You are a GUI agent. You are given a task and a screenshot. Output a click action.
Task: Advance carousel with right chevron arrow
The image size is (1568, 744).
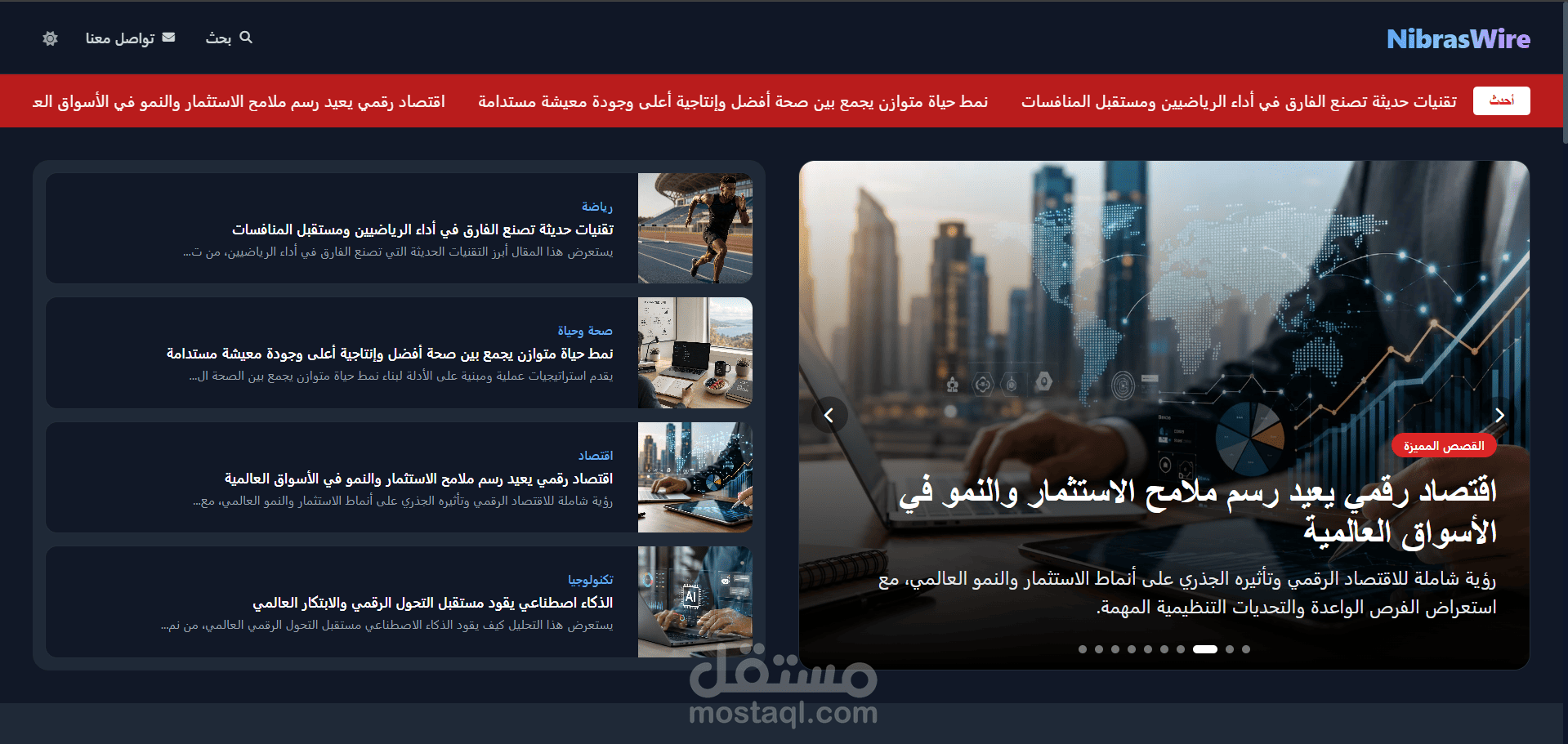pyautogui.click(x=1499, y=415)
